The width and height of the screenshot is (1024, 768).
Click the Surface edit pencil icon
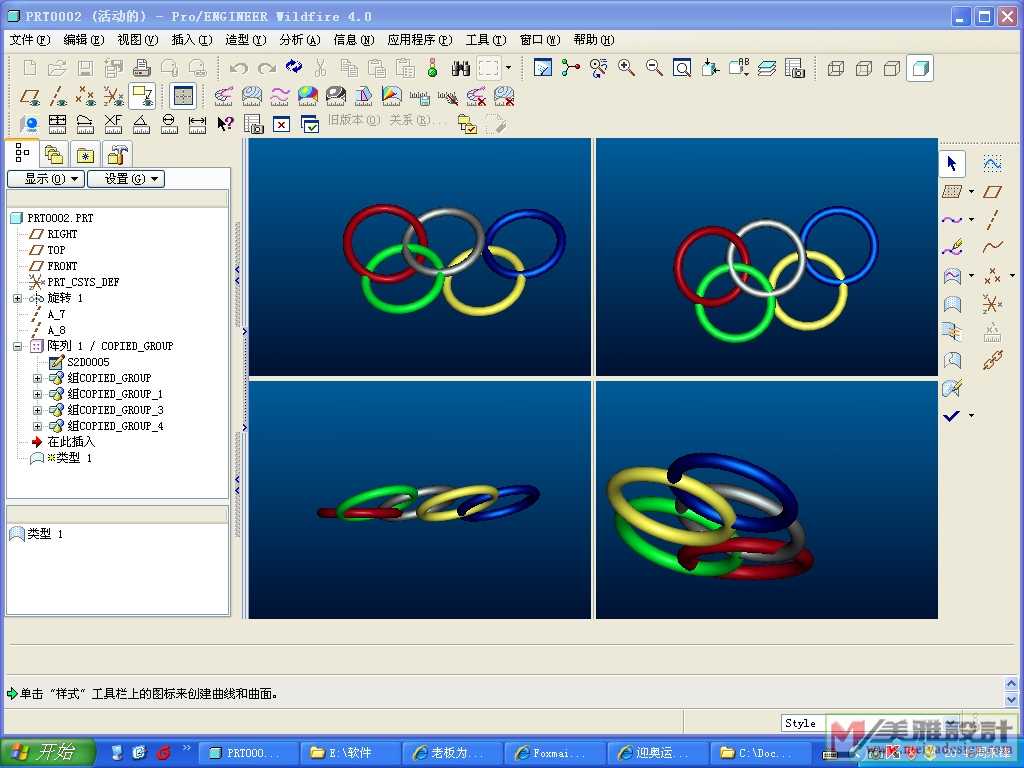(x=953, y=388)
